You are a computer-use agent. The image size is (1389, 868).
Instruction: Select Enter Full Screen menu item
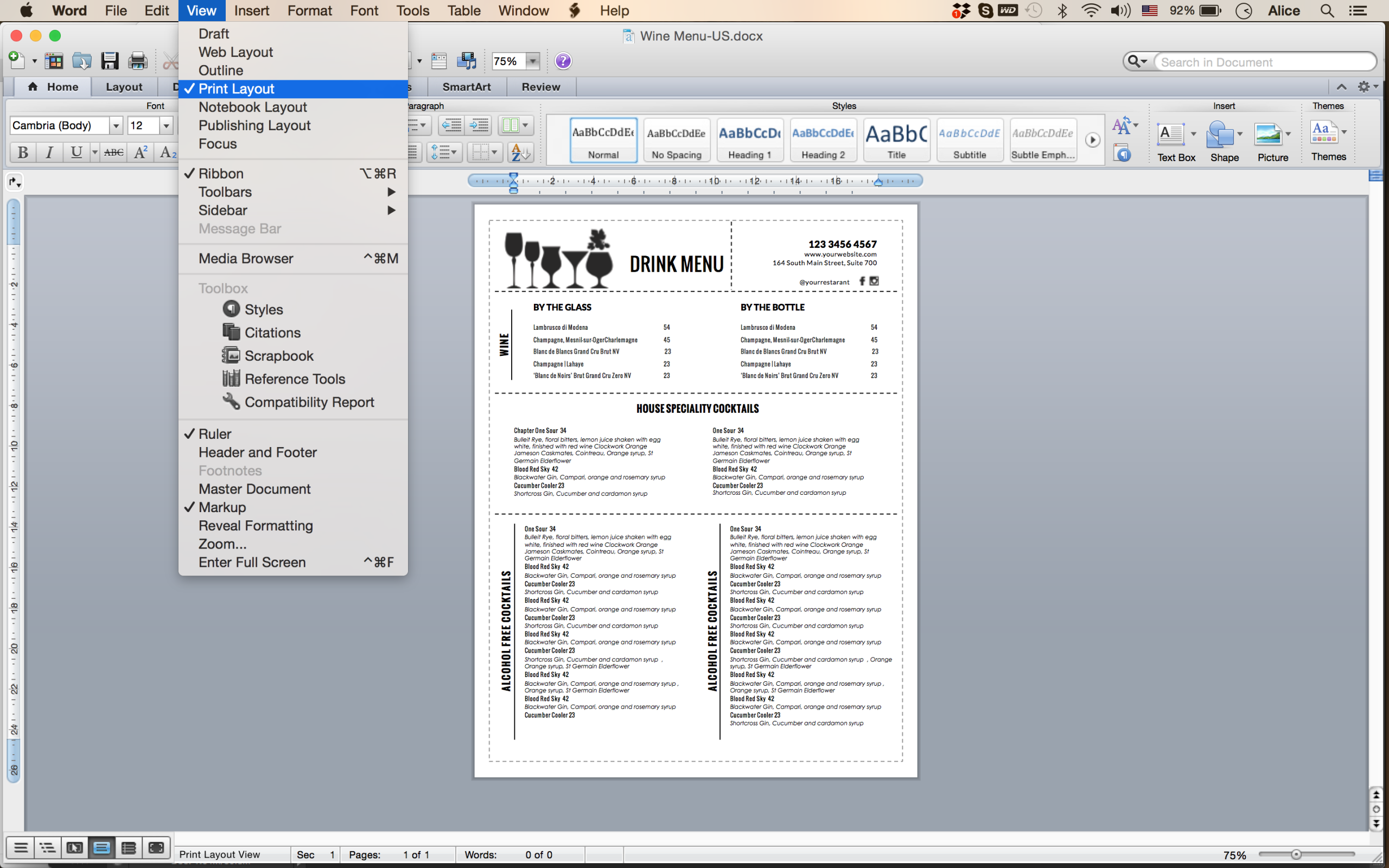click(293, 563)
